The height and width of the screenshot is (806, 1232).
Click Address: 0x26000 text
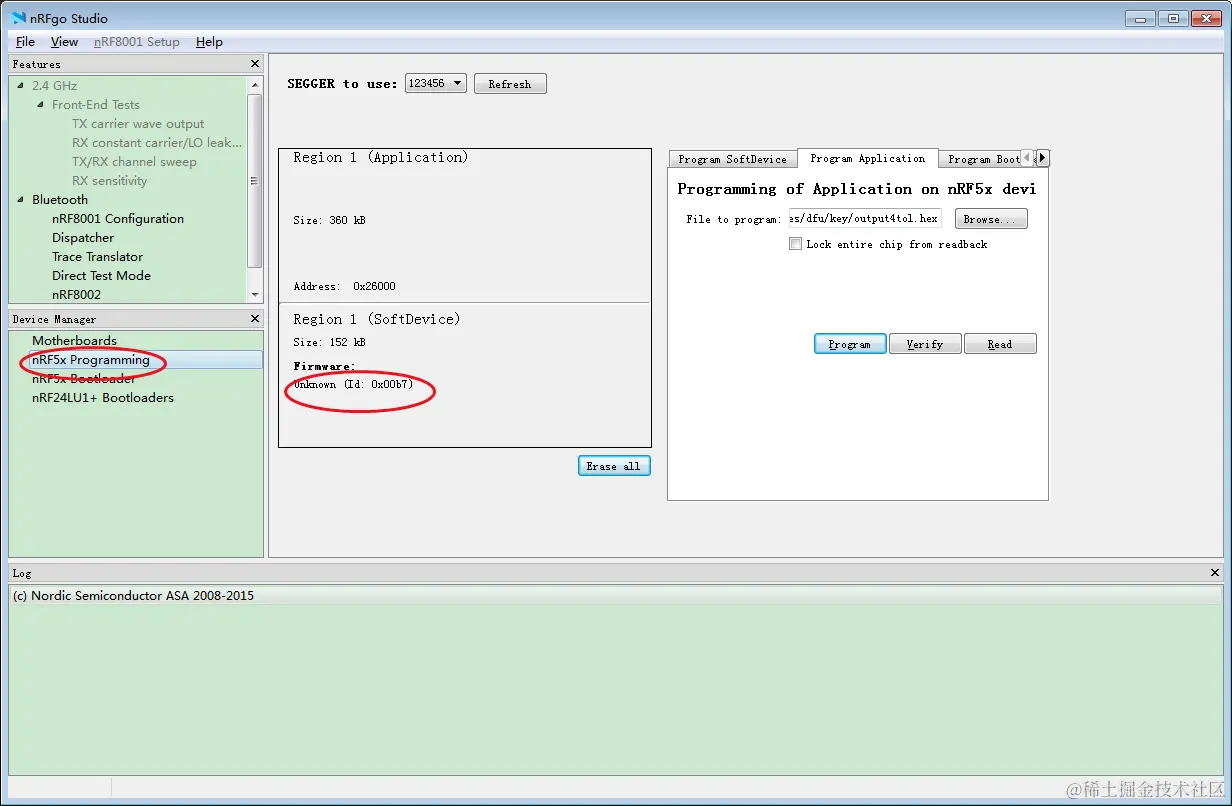(x=344, y=286)
